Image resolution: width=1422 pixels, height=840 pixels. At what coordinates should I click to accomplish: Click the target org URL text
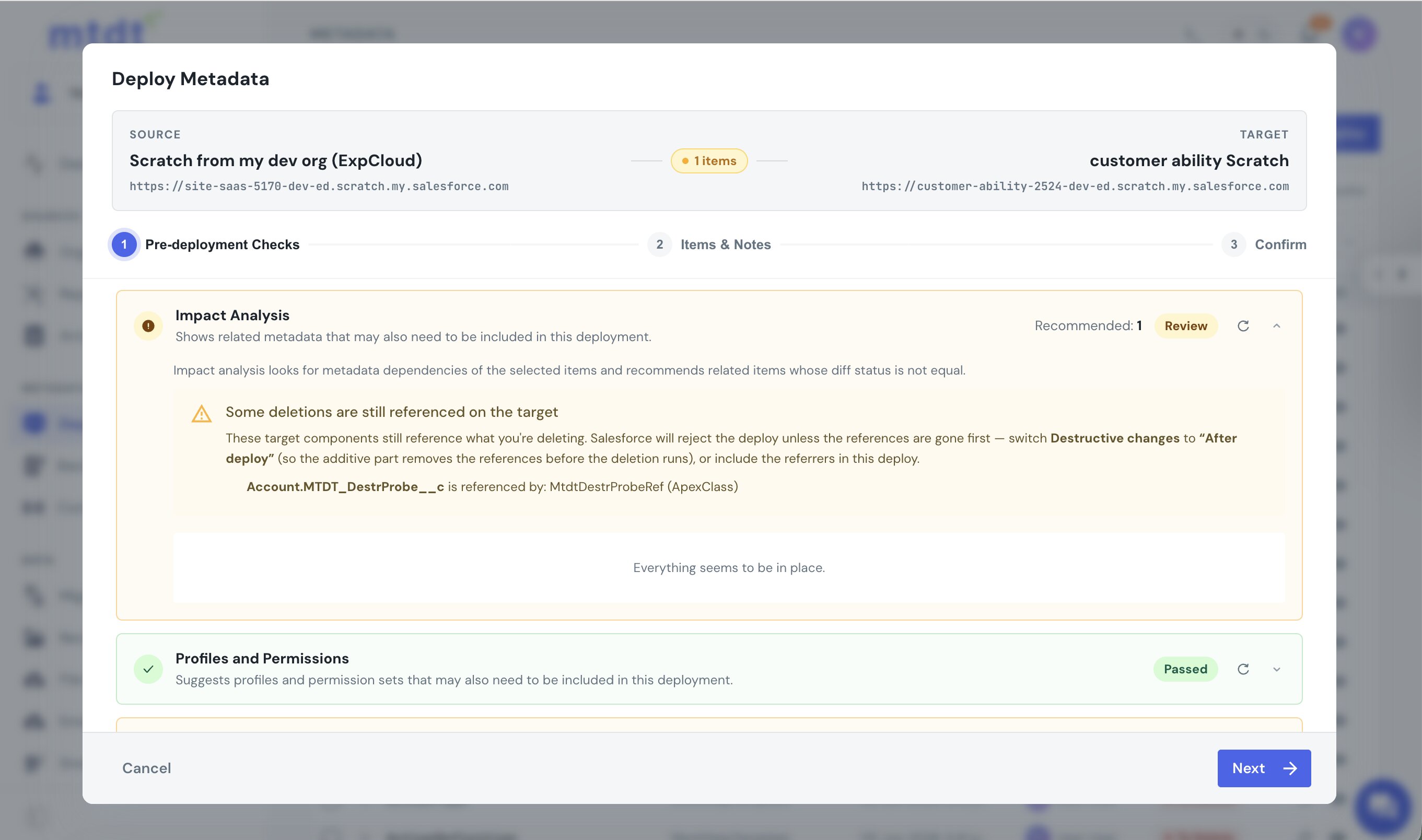tap(1075, 186)
